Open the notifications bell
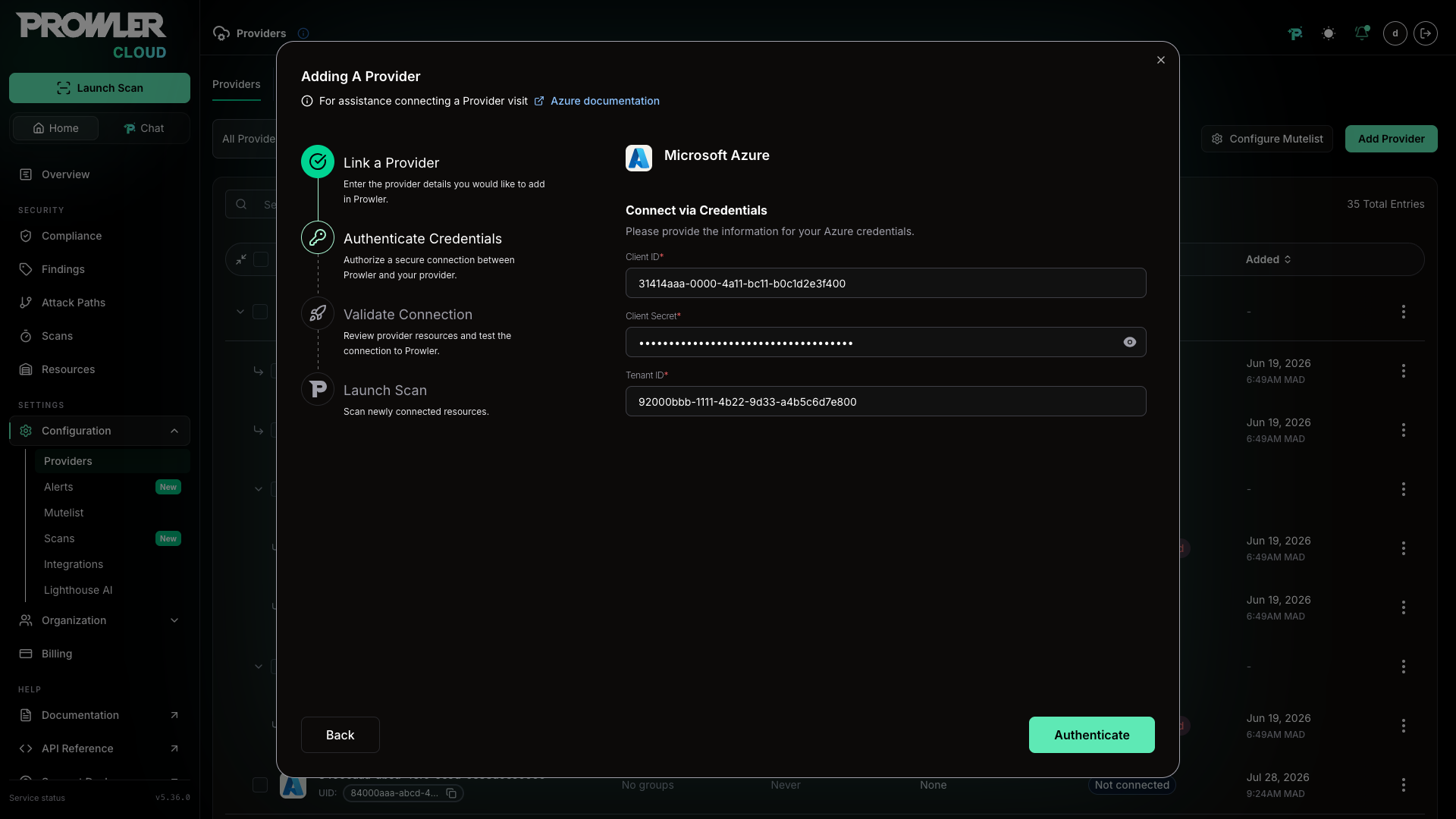Screen dimensions: 1456x819 click(1362, 33)
